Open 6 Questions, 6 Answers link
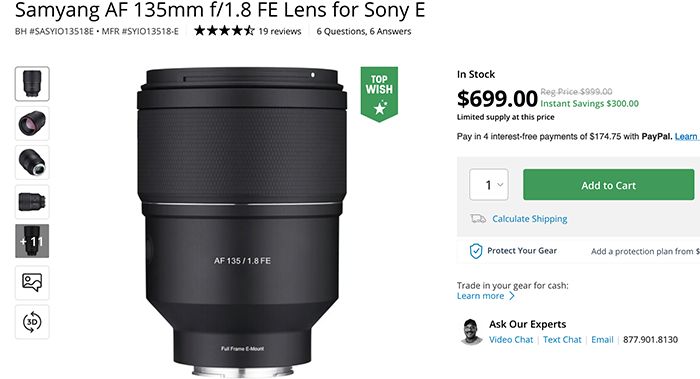 364,31
